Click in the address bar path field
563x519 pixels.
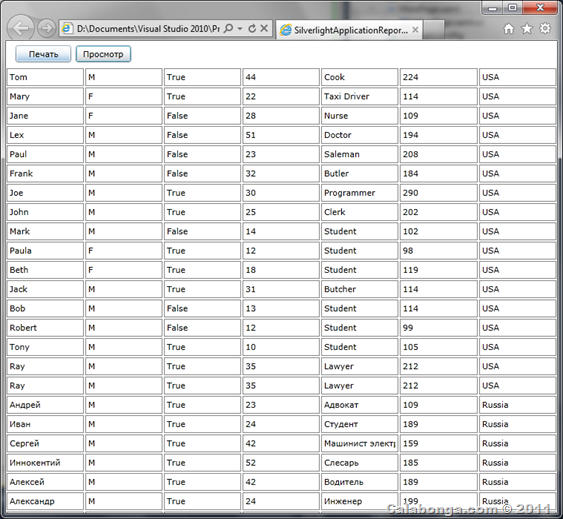148,29
